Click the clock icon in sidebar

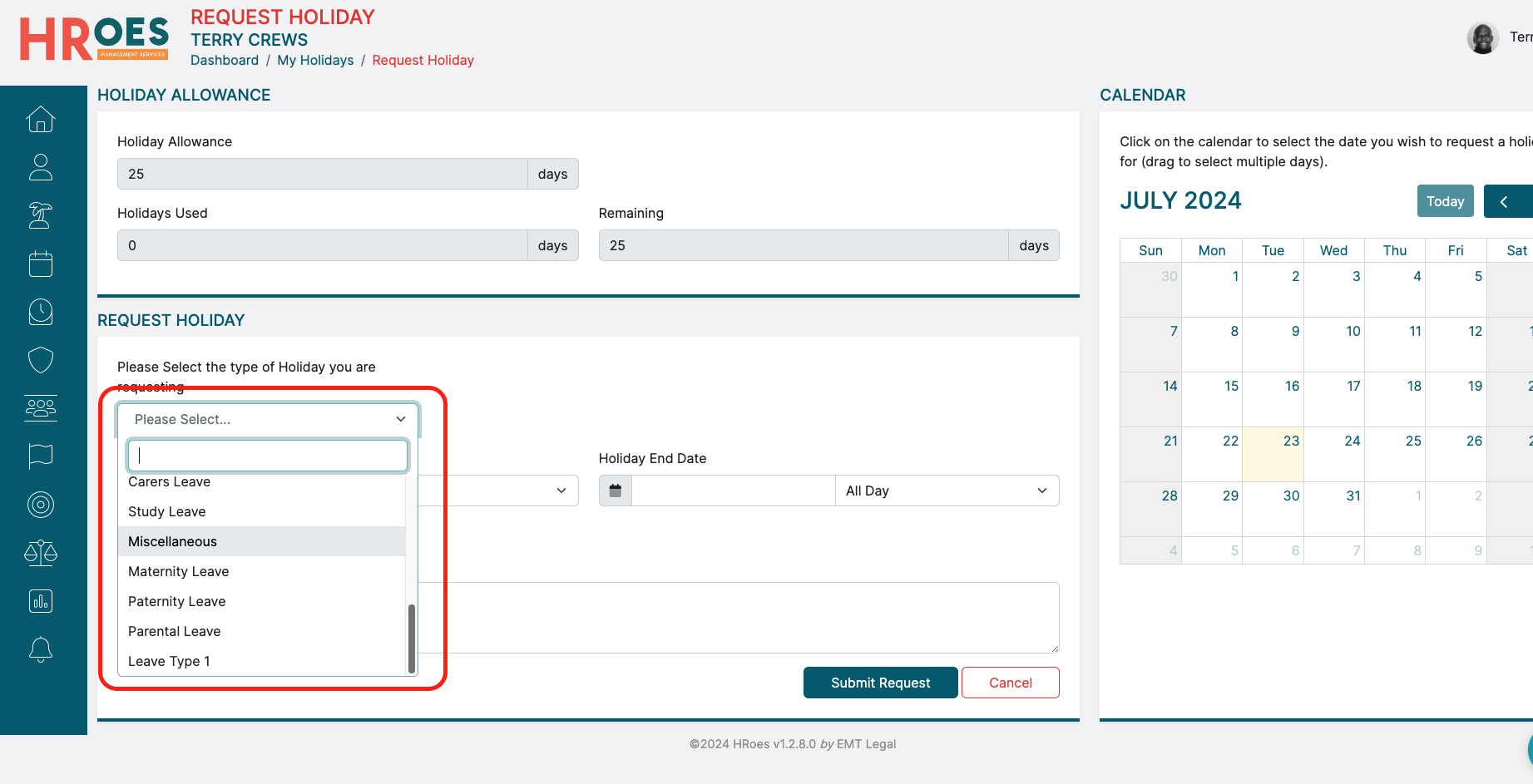pyautogui.click(x=41, y=312)
